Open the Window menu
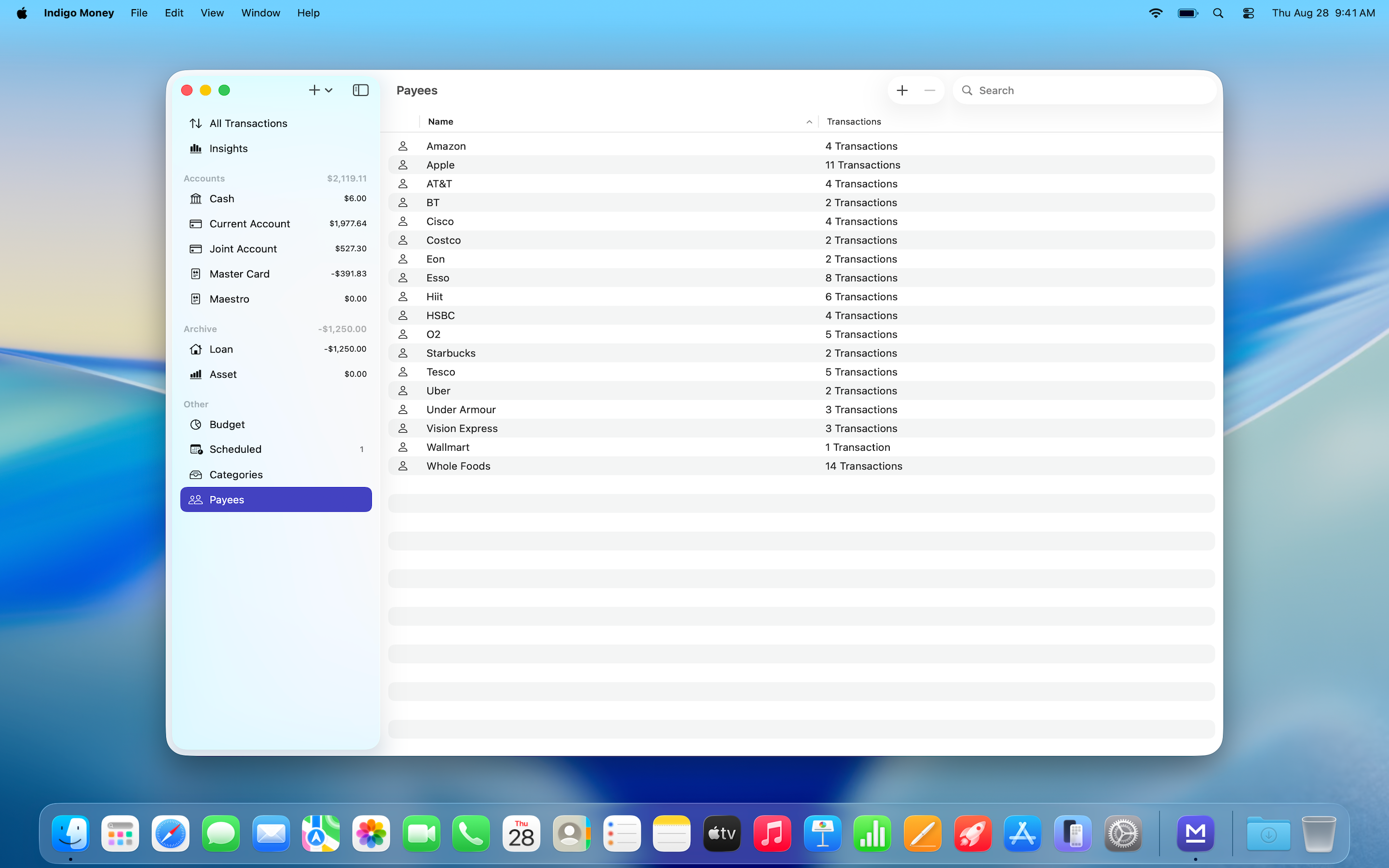1389x868 pixels. (260, 13)
